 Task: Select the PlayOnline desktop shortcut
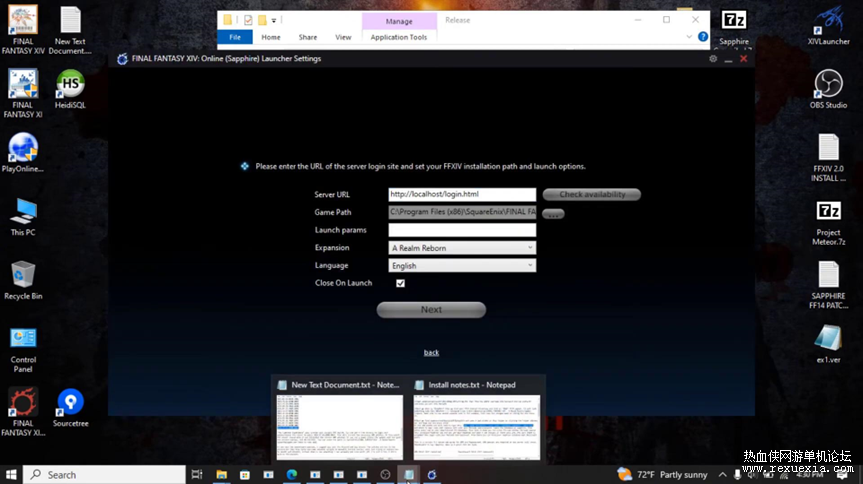(x=23, y=153)
